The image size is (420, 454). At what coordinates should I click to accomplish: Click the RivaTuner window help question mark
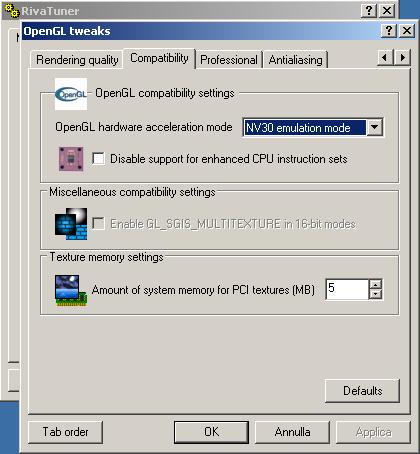point(369,10)
